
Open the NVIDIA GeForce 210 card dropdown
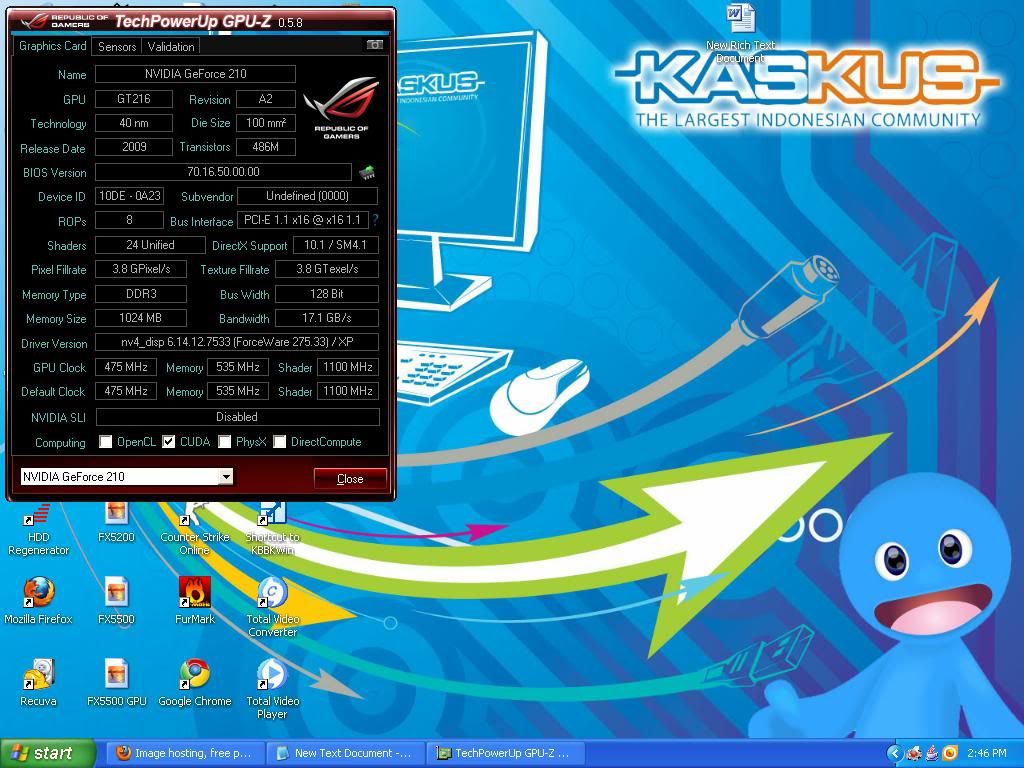[225, 477]
